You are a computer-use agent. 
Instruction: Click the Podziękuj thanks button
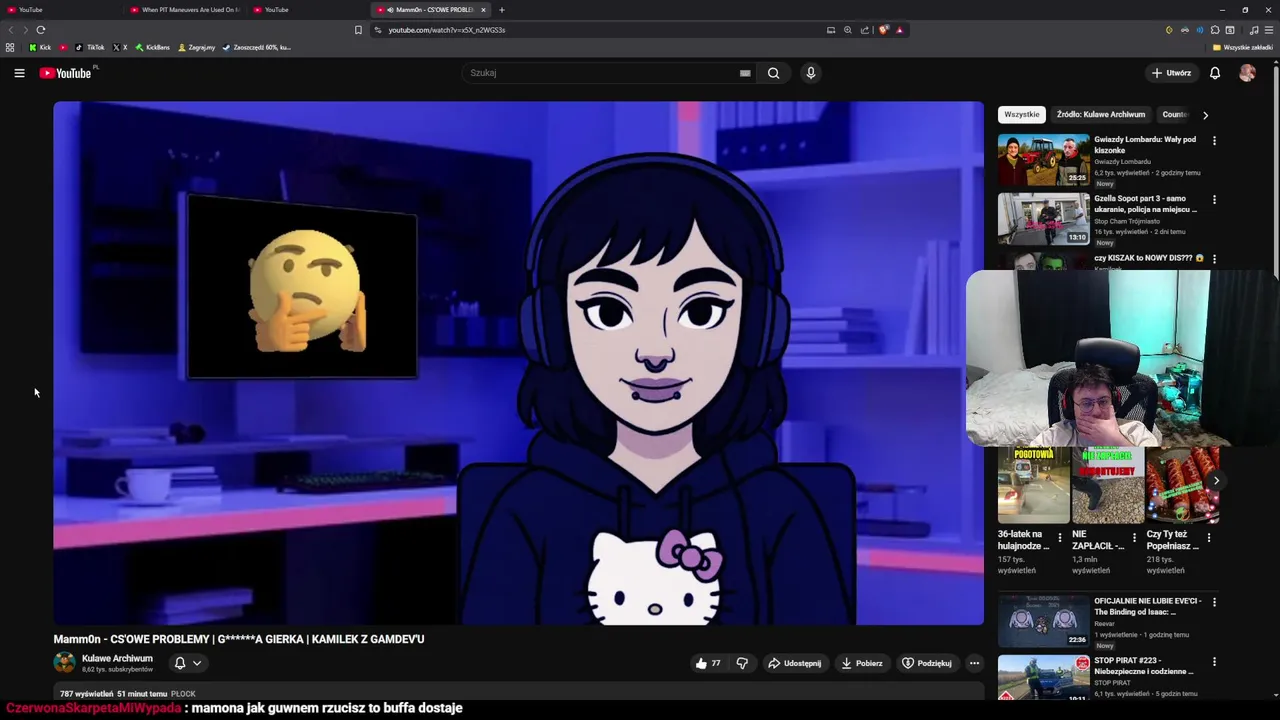pos(926,663)
